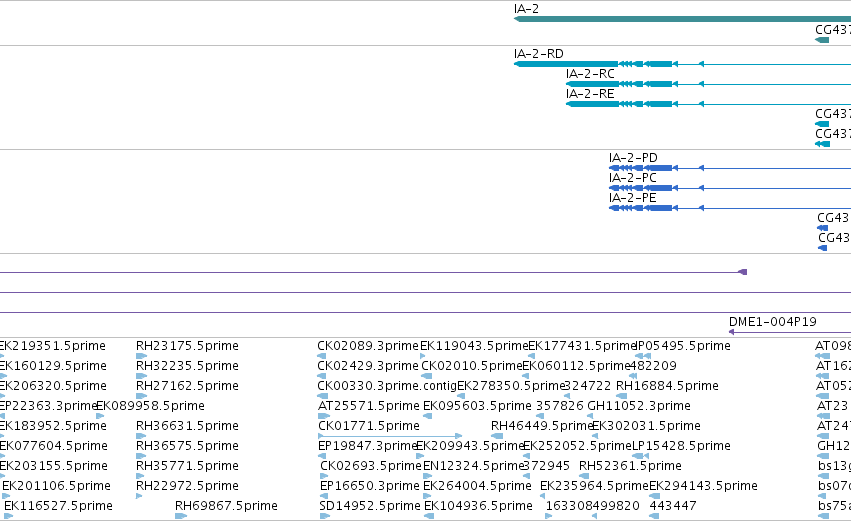Image resolution: width=851 pixels, height=521 pixels.
Task: Open EST IP05495.5prime
Action: coord(683,346)
